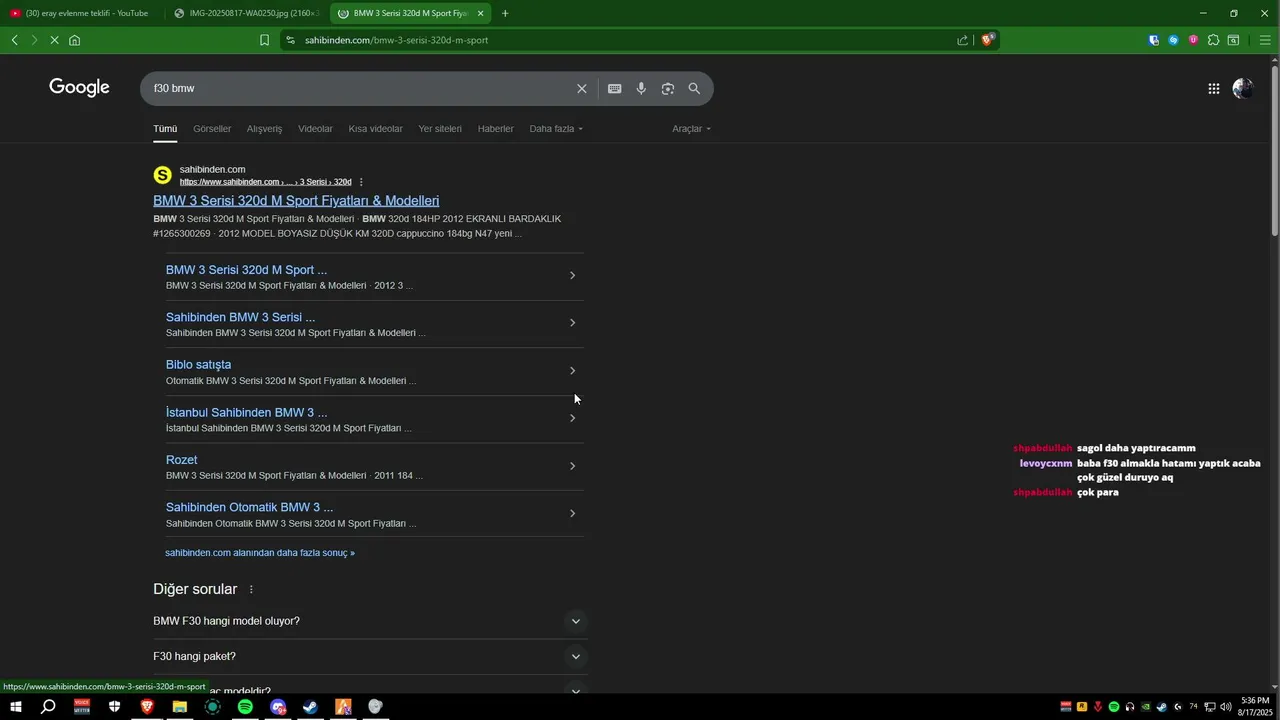Viewport: 1280px width, 720px height.
Task: Open Windows taskbar search
Action: [48, 707]
